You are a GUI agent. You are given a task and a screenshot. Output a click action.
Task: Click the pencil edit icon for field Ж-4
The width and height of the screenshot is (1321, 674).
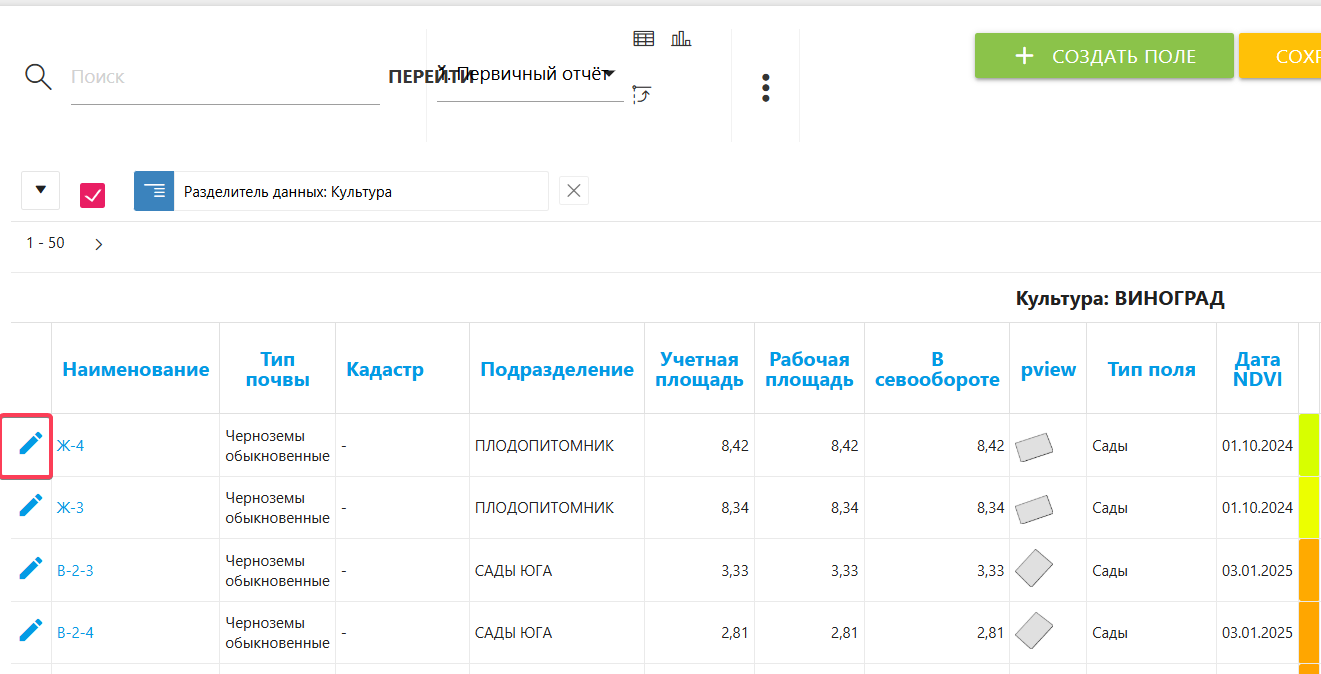[31, 443]
